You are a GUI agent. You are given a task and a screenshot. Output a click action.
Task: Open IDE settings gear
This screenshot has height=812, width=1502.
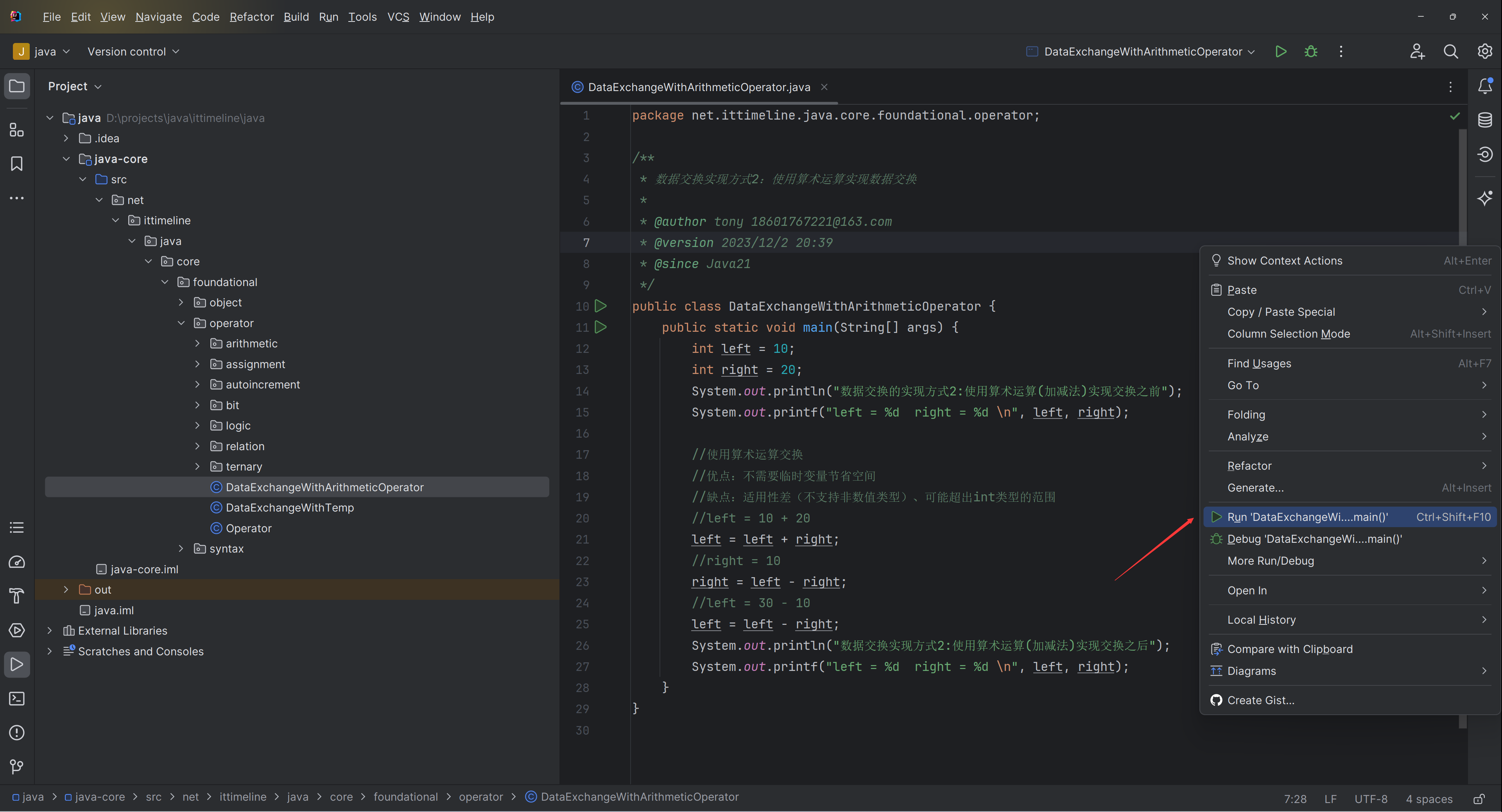(x=1484, y=51)
